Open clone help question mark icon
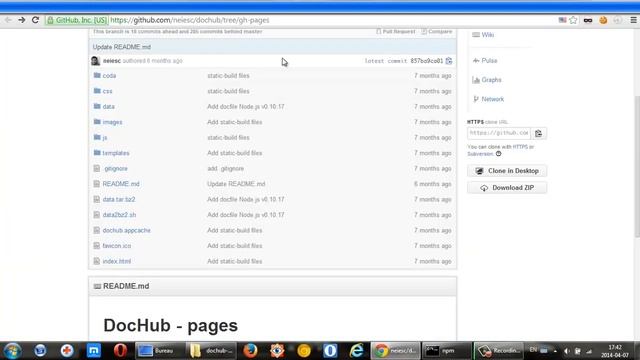This screenshot has height=360, width=640. point(498,154)
